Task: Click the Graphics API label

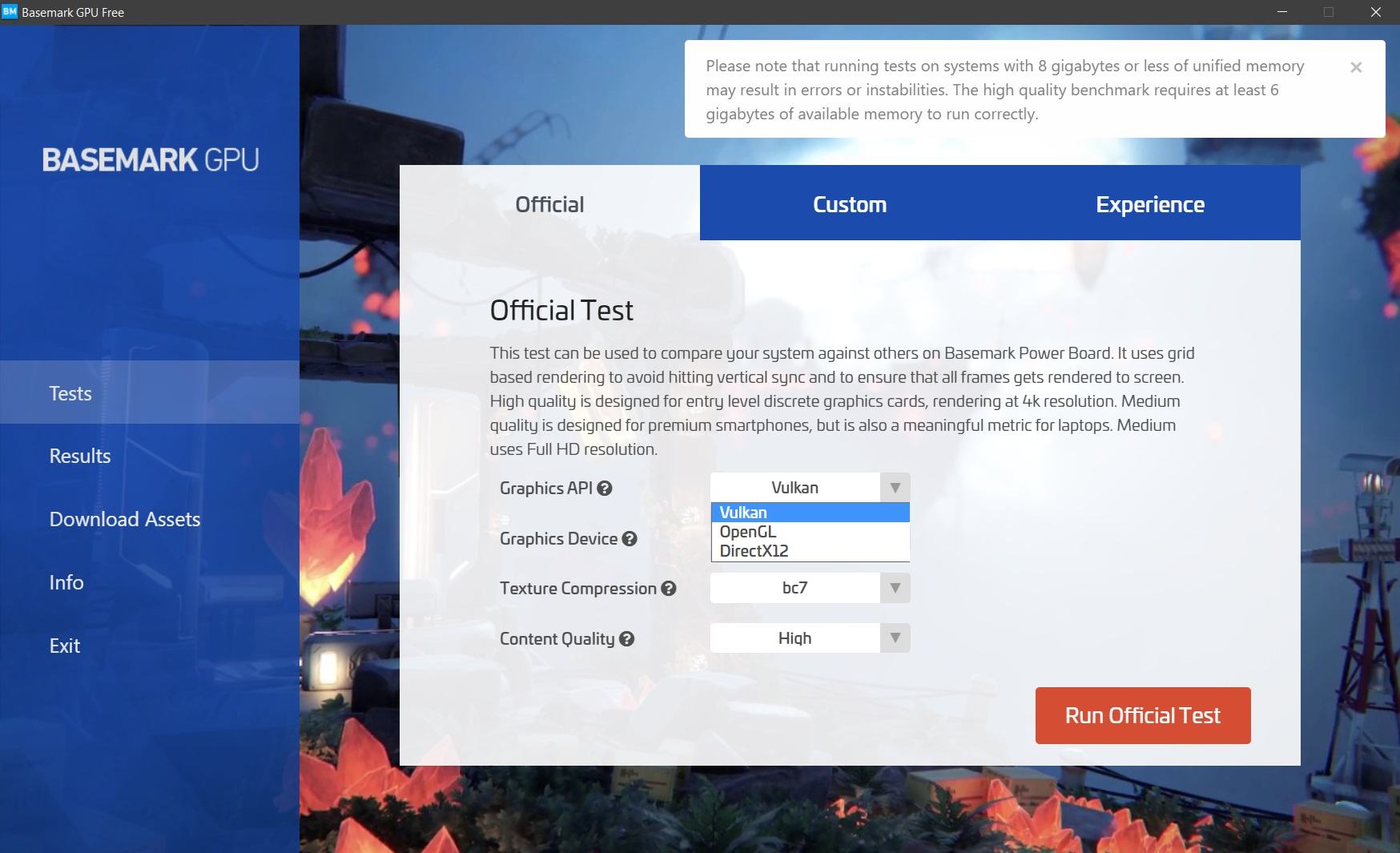Action: click(546, 489)
